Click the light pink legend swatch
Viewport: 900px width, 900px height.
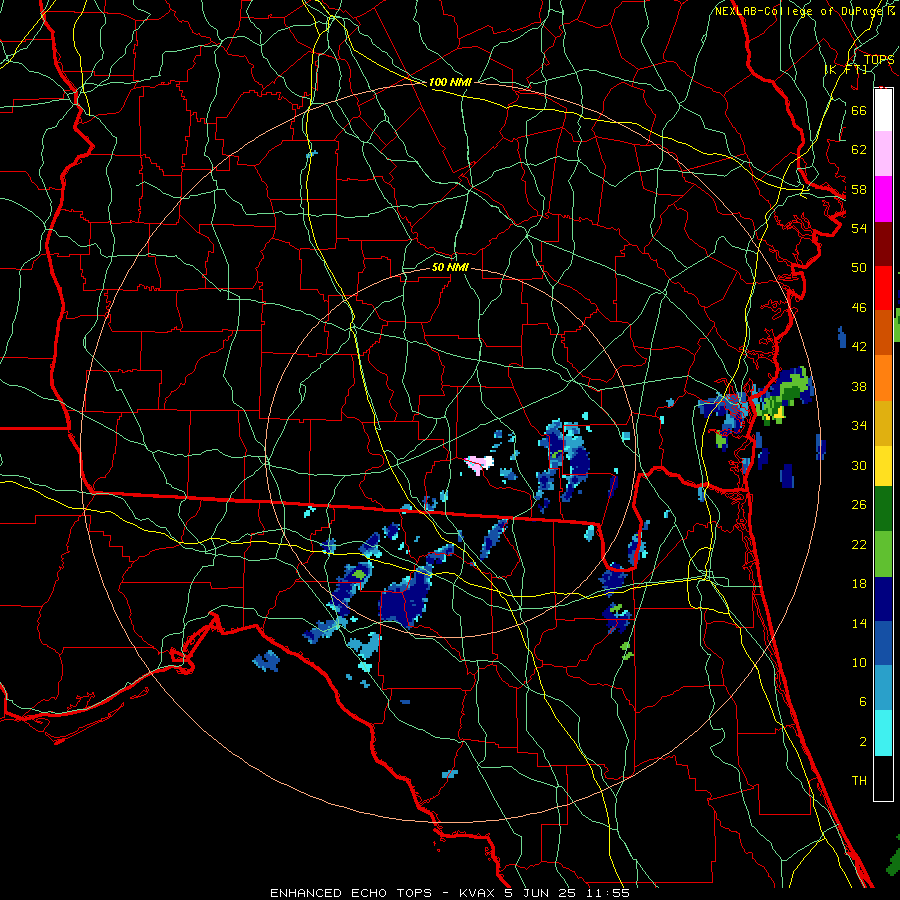[883, 154]
